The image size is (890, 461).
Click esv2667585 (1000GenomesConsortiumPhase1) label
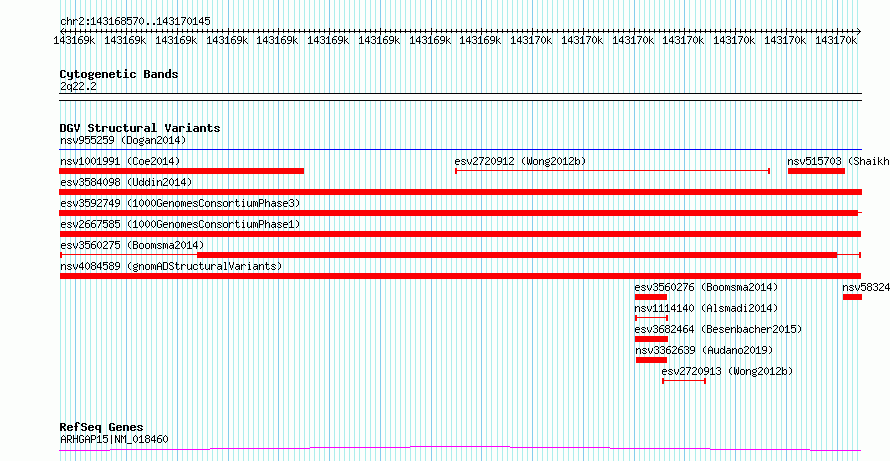pos(180,224)
